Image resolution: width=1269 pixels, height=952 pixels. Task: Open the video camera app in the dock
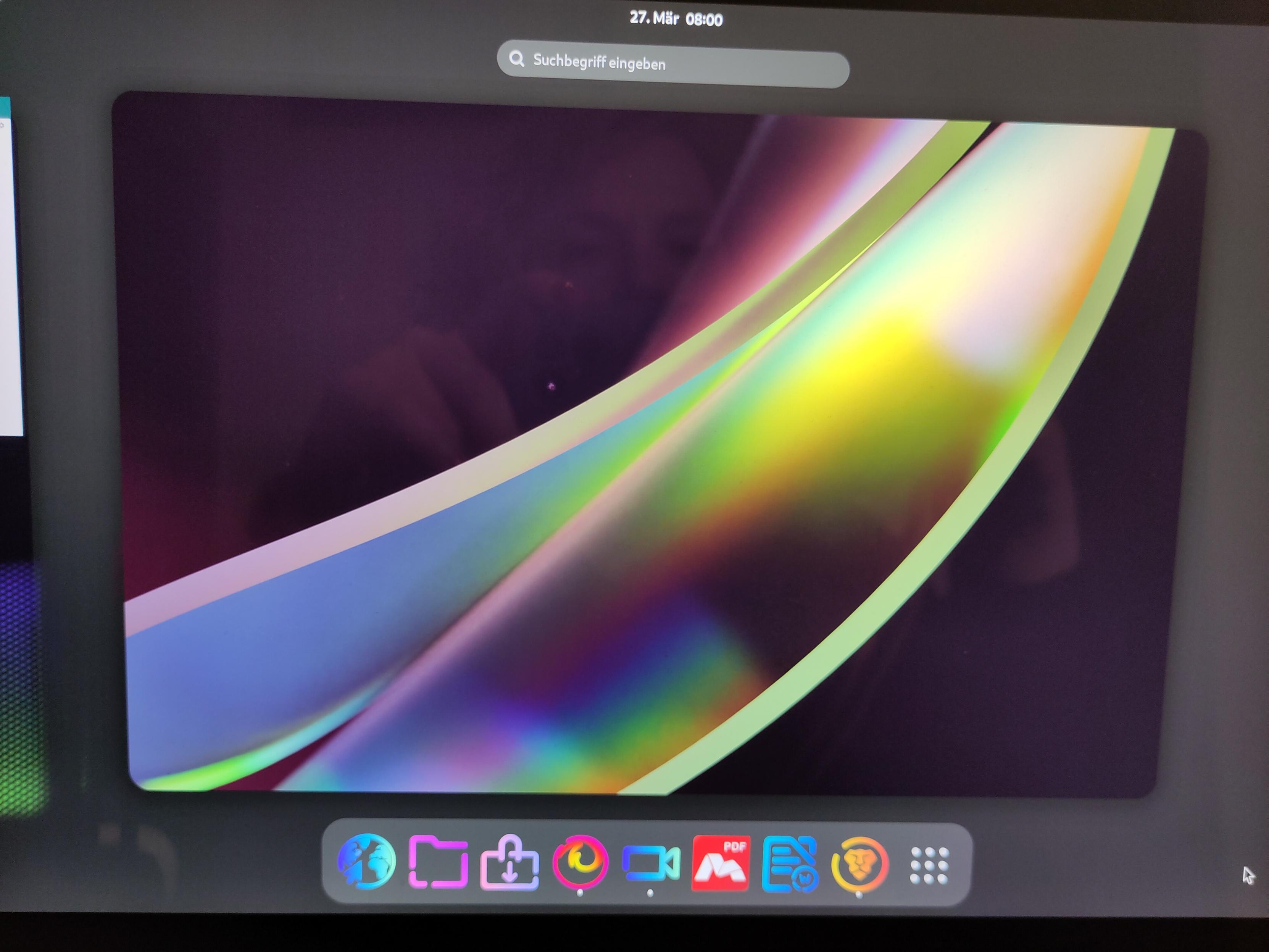[x=651, y=862]
